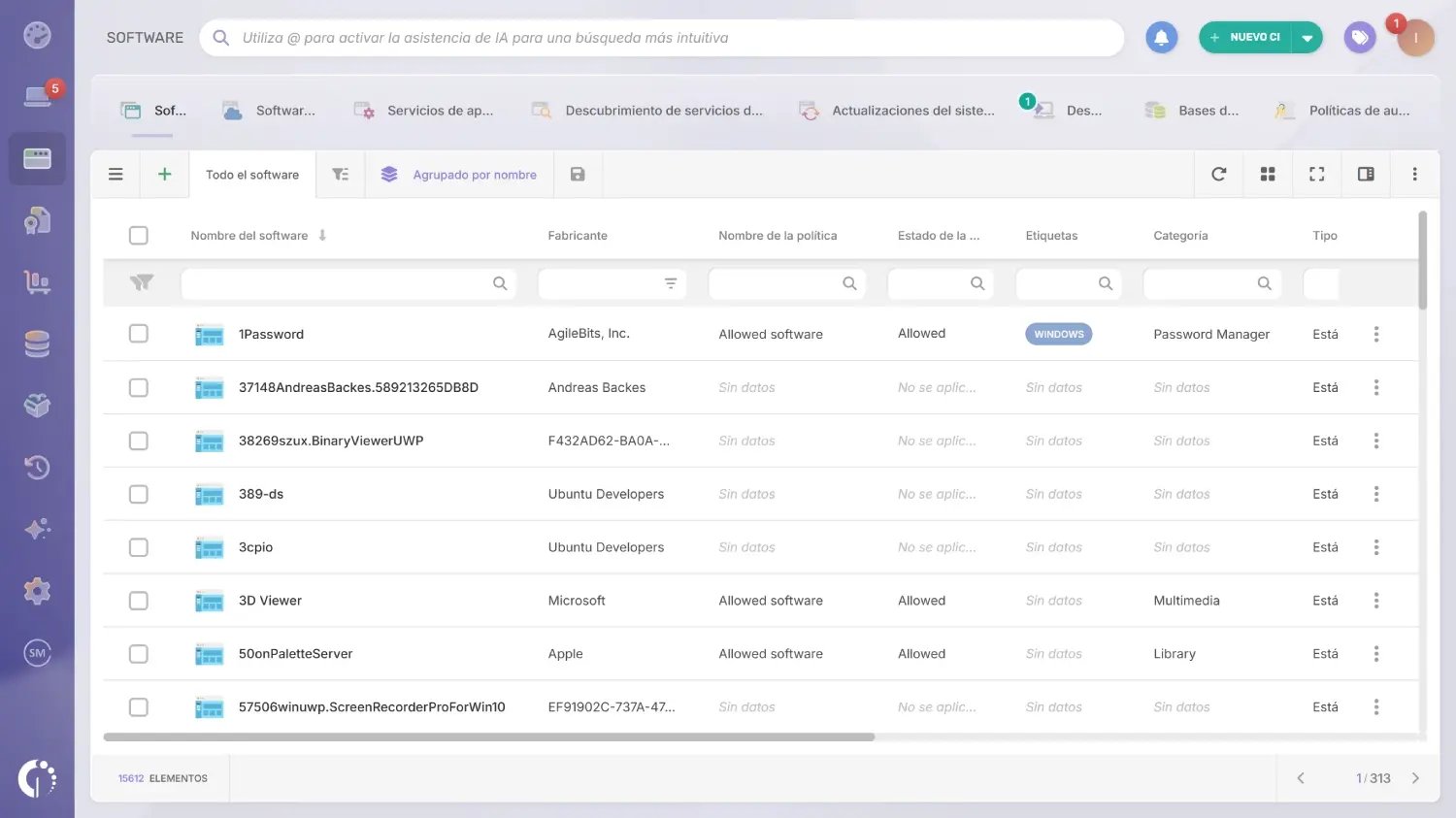Check the 37148AndreasBackes row checkbox
Viewport: 1456px width, 818px height.
139,387
